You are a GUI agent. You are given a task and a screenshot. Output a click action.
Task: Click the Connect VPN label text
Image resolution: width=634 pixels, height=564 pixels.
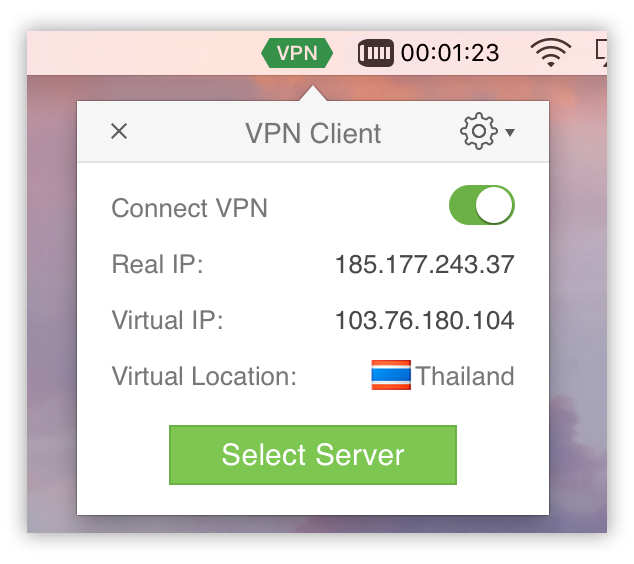(189, 208)
